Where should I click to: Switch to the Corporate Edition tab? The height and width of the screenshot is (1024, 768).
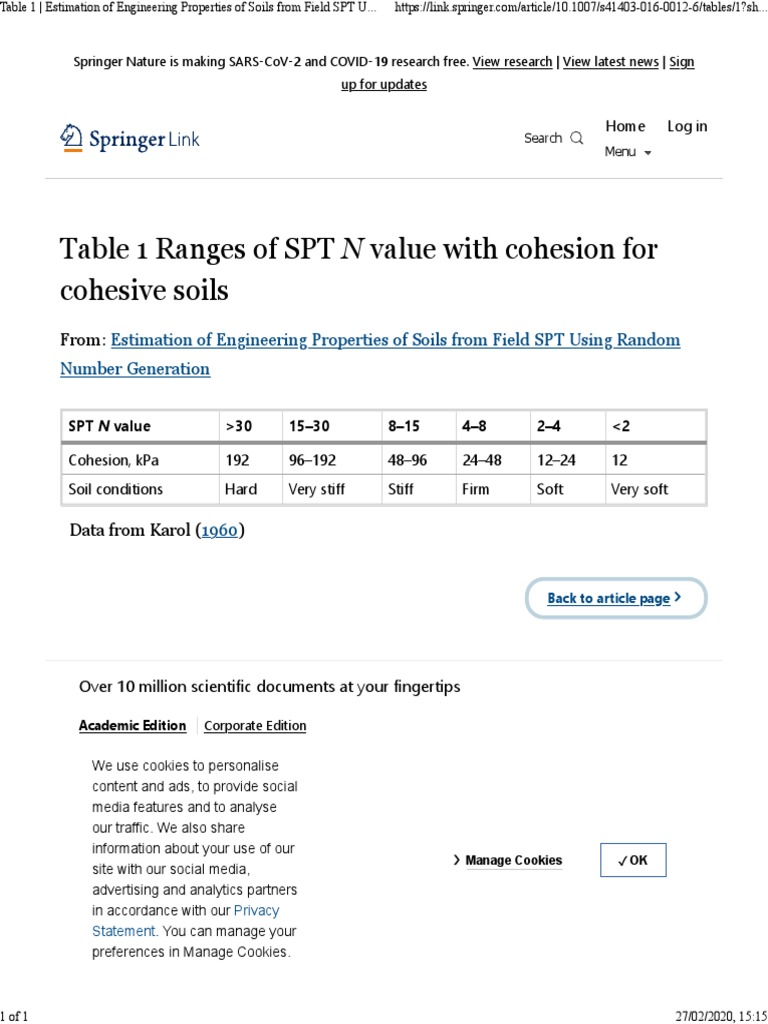[255, 726]
